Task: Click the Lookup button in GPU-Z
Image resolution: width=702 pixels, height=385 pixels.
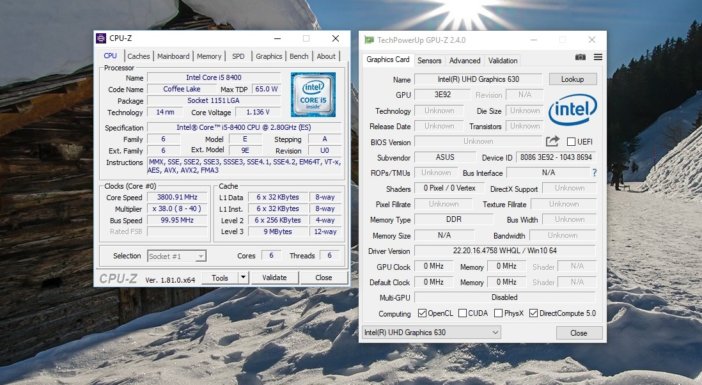Action: 573,79
